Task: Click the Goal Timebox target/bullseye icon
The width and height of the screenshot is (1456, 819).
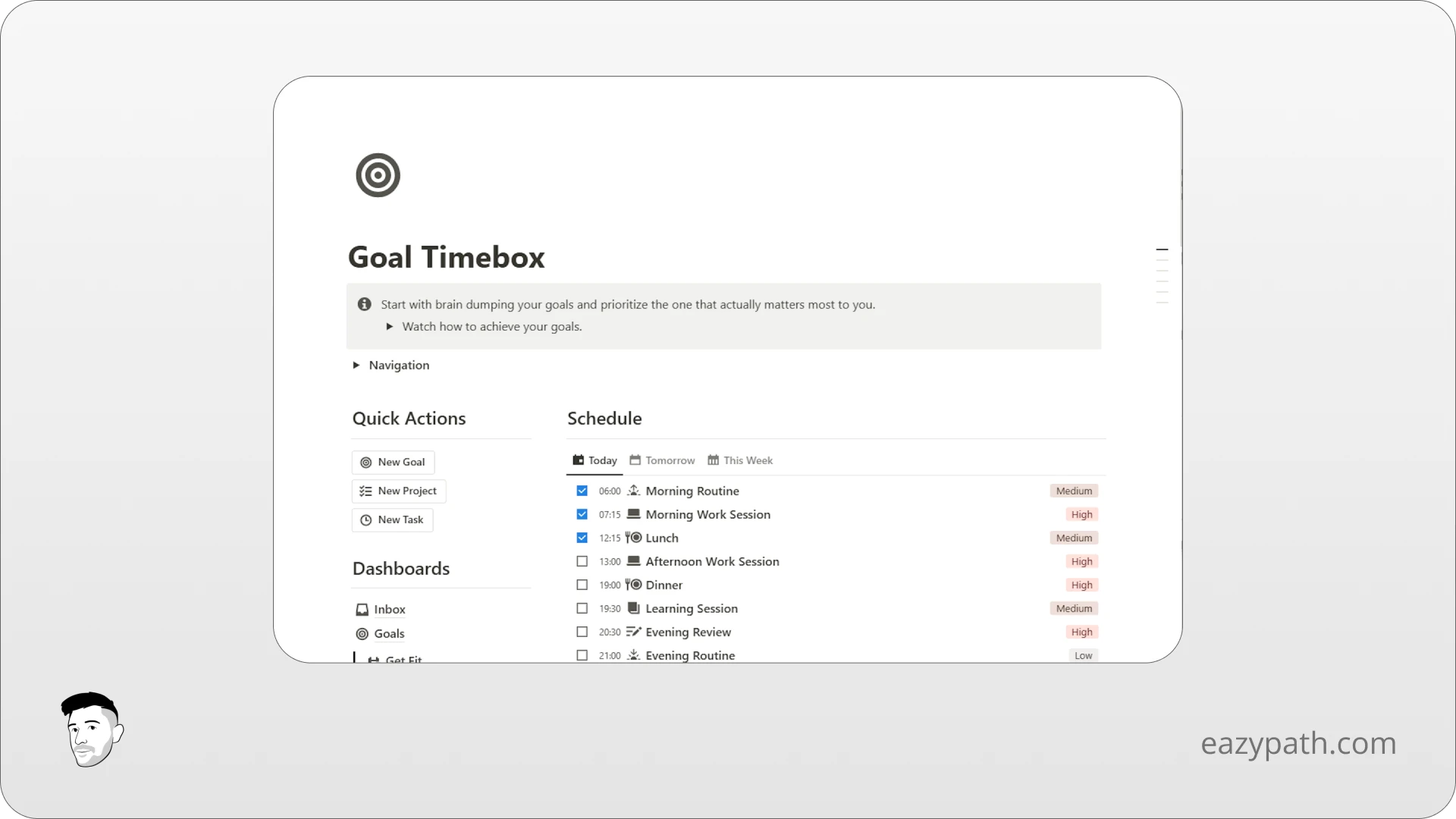Action: click(x=377, y=175)
